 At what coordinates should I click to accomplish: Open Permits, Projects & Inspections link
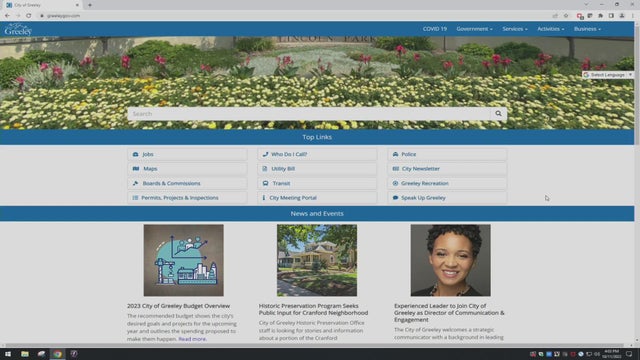(x=187, y=198)
